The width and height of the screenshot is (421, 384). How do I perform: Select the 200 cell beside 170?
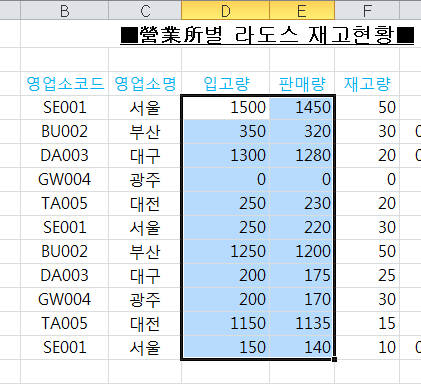click(225, 300)
